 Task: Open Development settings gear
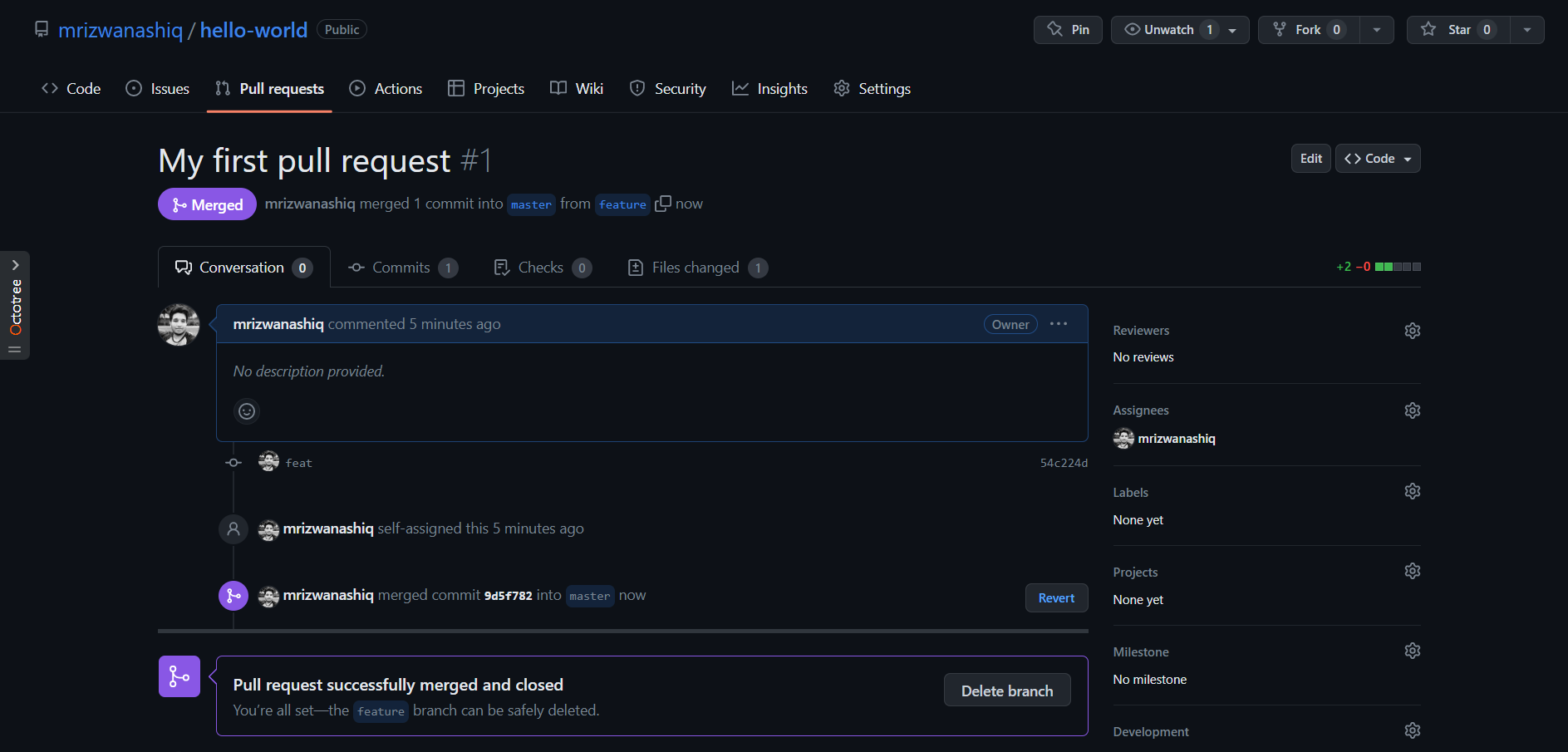[x=1412, y=730]
